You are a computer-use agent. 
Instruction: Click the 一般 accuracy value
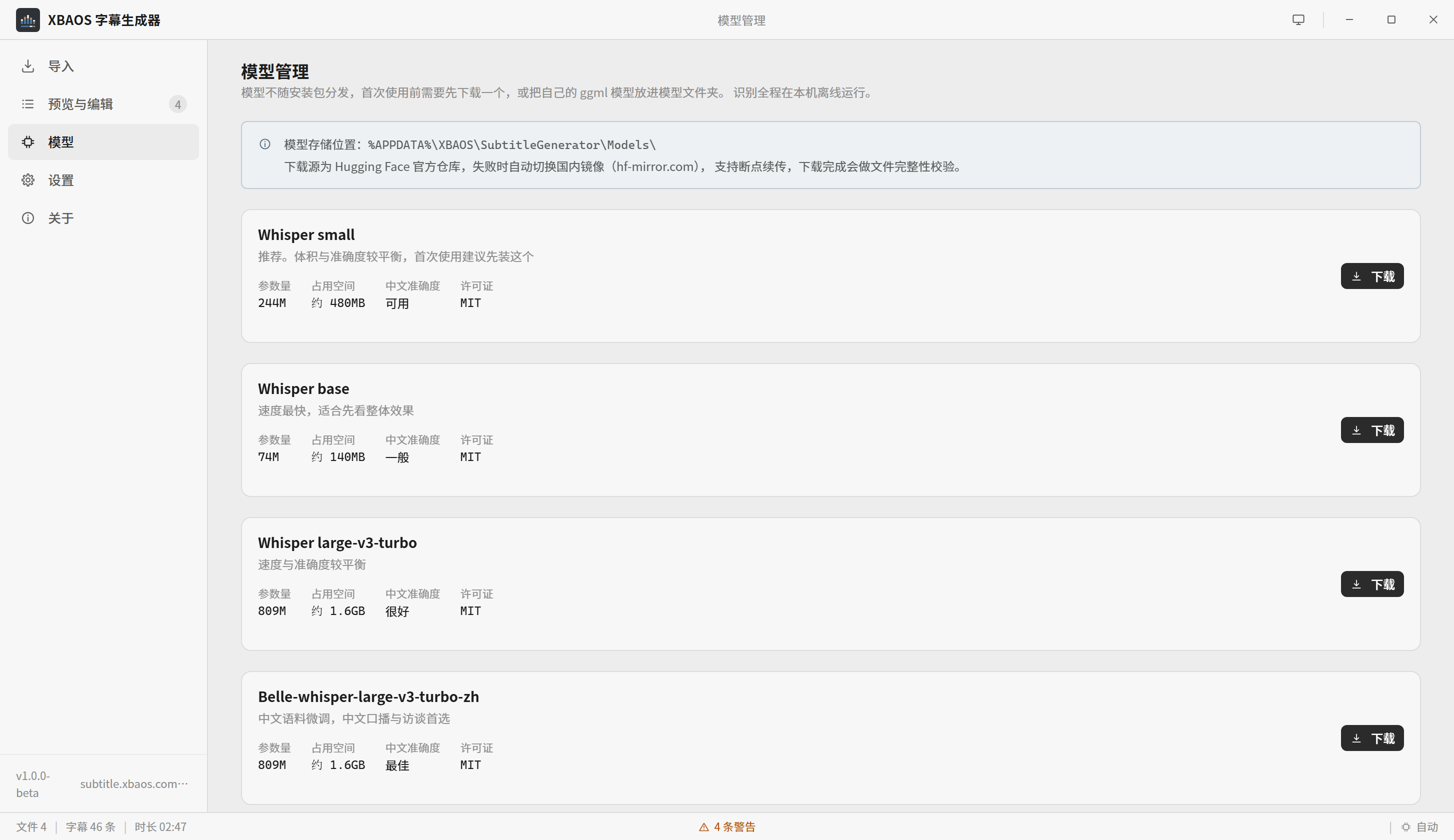click(397, 457)
